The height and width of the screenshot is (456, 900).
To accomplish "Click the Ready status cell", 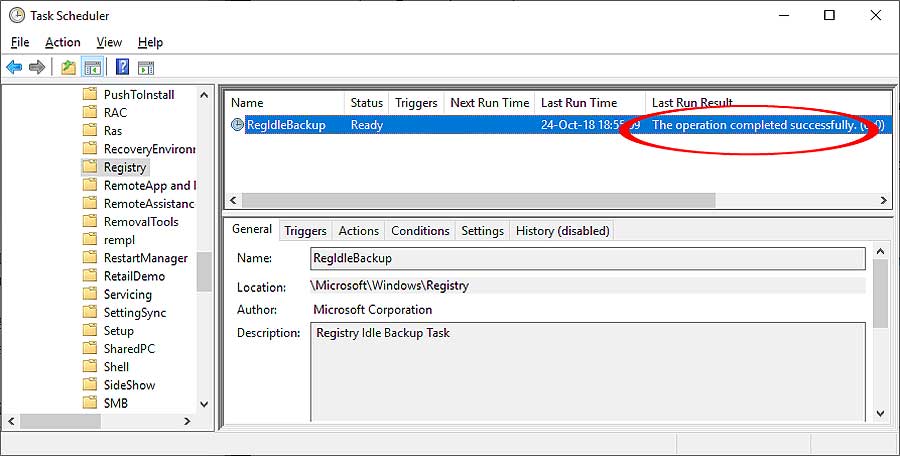I will (367, 125).
